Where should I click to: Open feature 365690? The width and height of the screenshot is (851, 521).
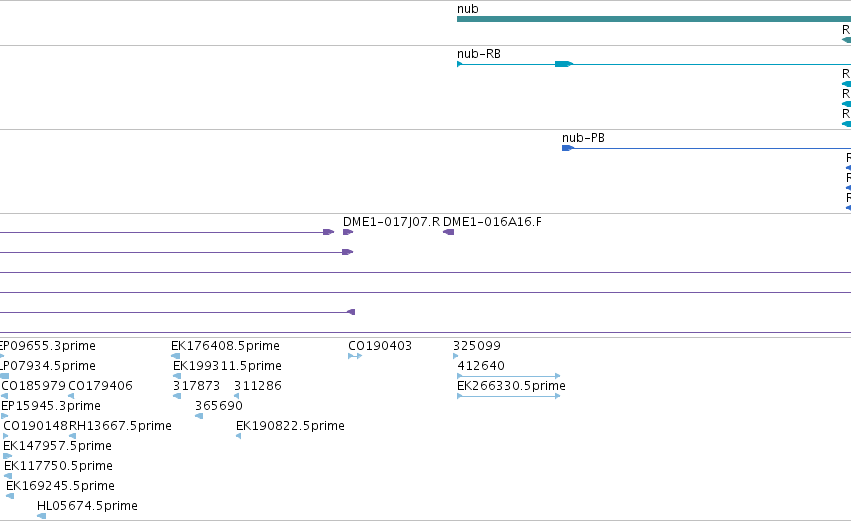[x=219, y=406]
